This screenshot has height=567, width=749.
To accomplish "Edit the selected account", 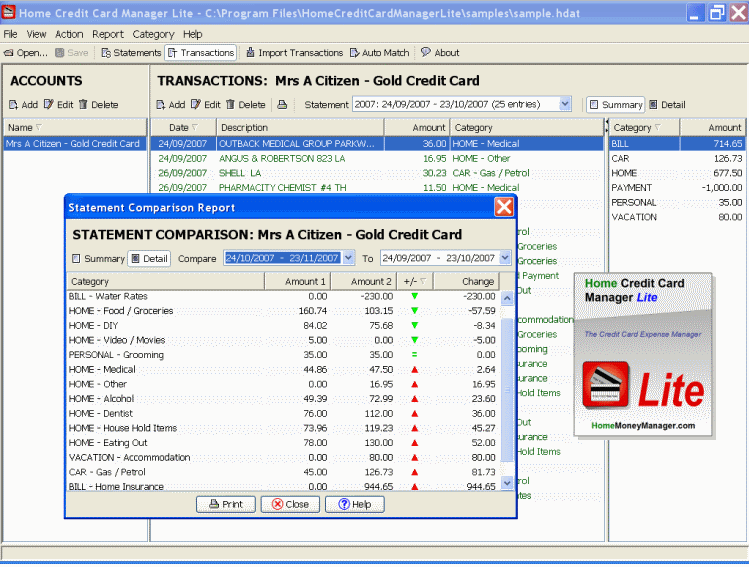I will 58,105.
